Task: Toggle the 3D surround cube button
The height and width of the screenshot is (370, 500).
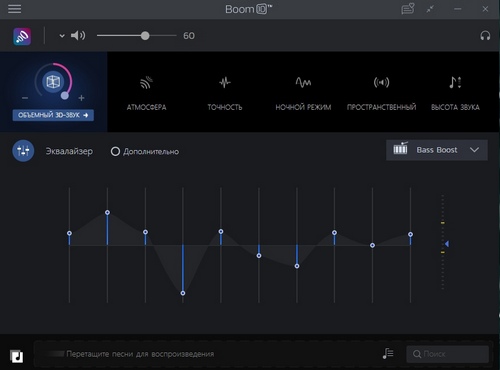Action: click(53, 82)
